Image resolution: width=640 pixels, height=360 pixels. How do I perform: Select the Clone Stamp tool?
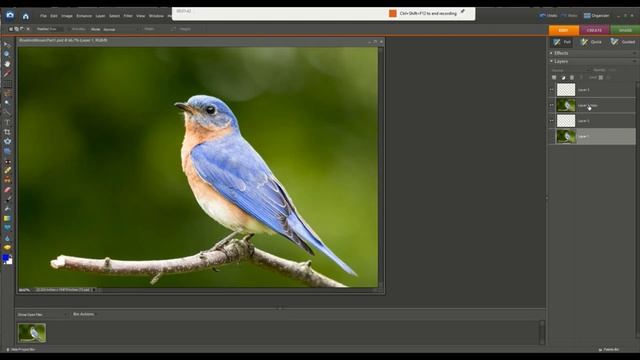coord(7,180)
